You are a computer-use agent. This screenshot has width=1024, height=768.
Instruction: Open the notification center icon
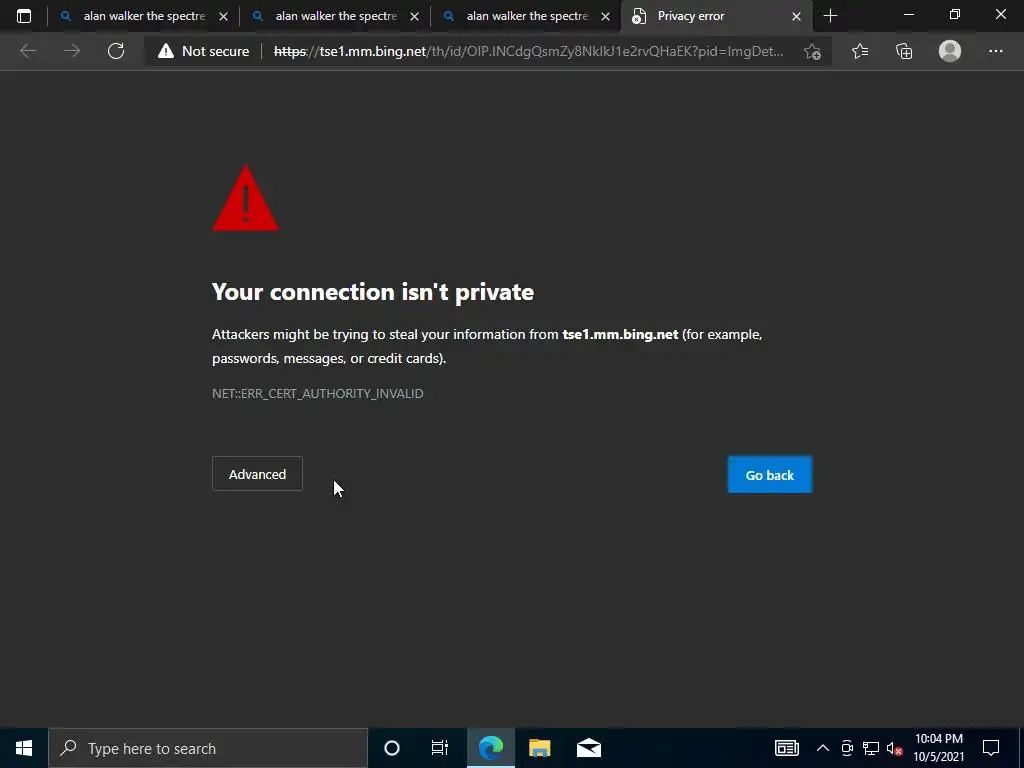(991, 748)
